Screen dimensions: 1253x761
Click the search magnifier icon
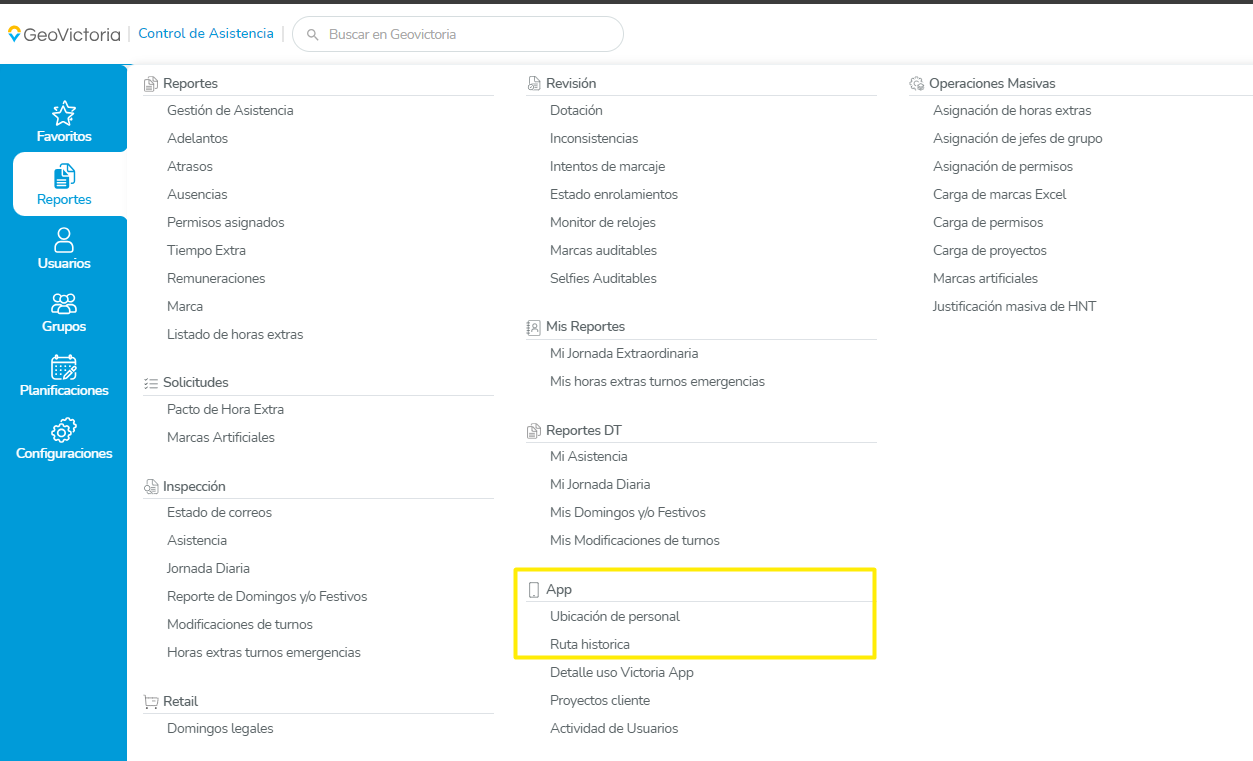pyautogui.click(x=312, y=35)
